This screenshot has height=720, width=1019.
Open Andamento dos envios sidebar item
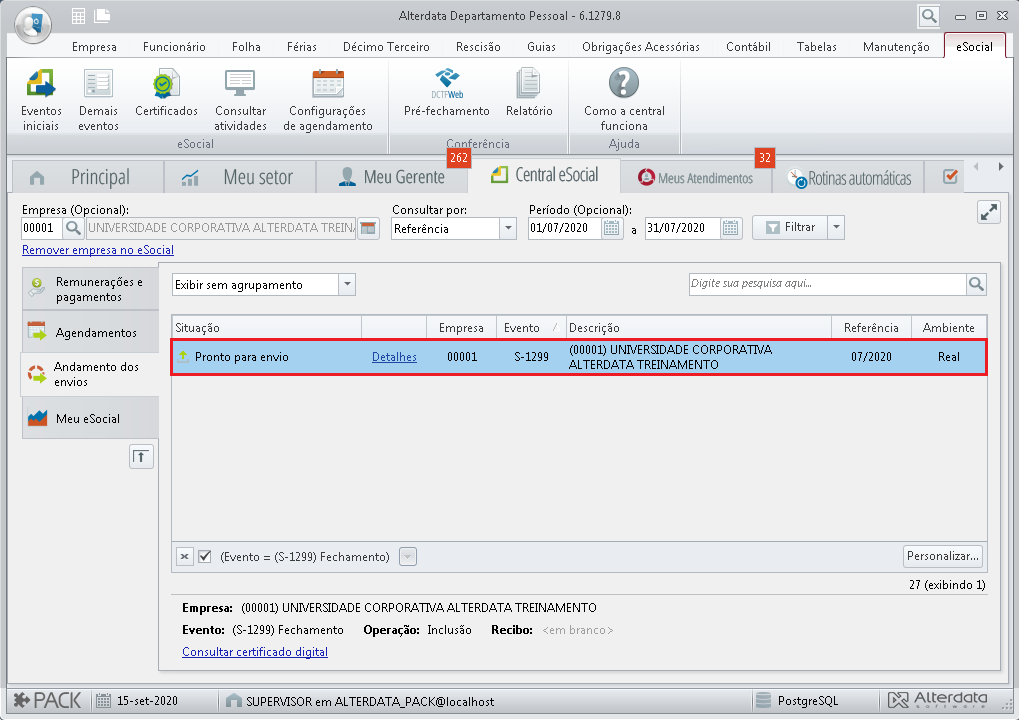[90, 374]
